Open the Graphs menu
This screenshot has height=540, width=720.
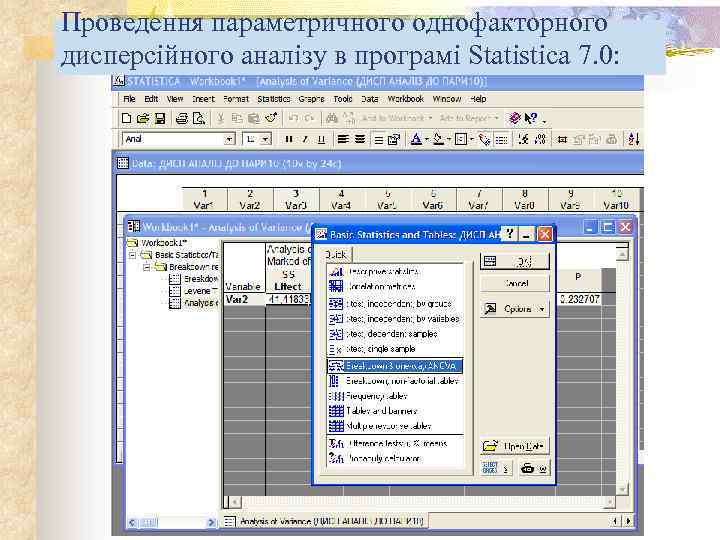tap(311, 99)
